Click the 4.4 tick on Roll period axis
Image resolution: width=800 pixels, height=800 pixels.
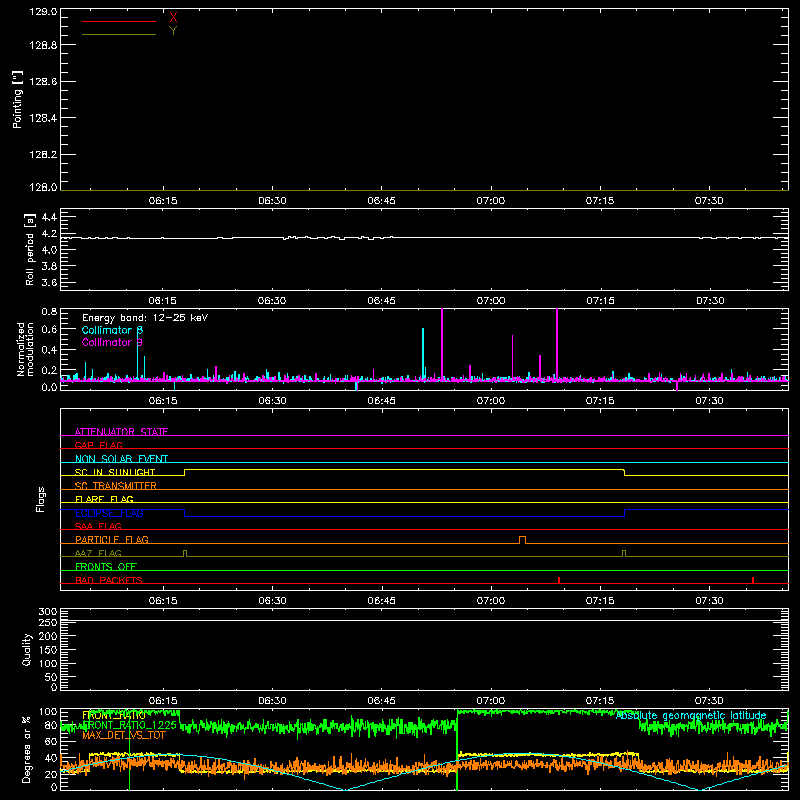click(x=49, y=217)
